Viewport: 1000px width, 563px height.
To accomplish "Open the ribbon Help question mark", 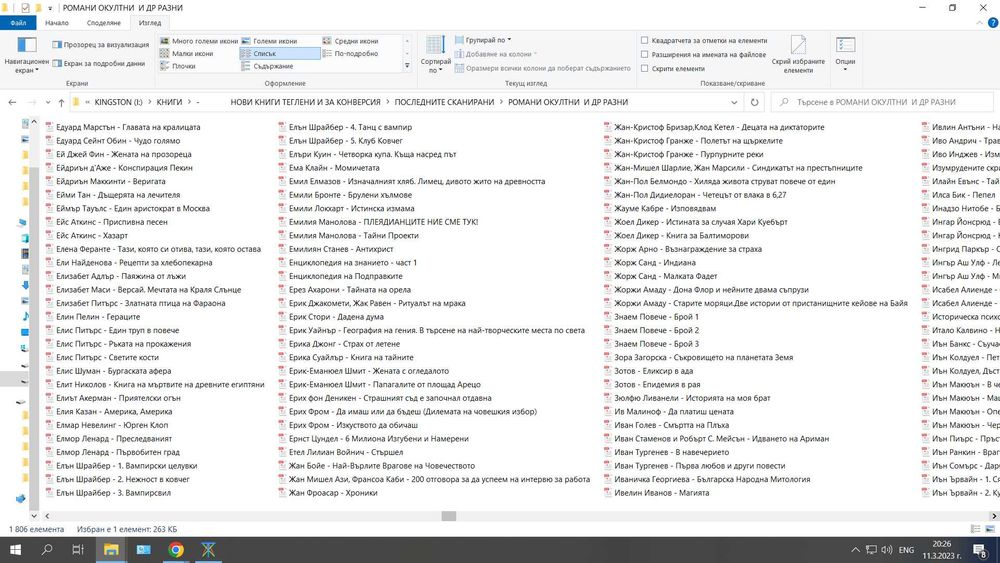I will pos(992,23).
